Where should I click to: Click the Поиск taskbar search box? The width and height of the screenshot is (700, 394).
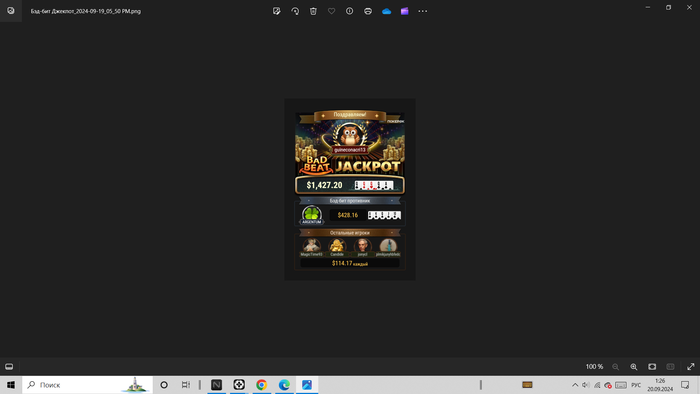point(88,385)
